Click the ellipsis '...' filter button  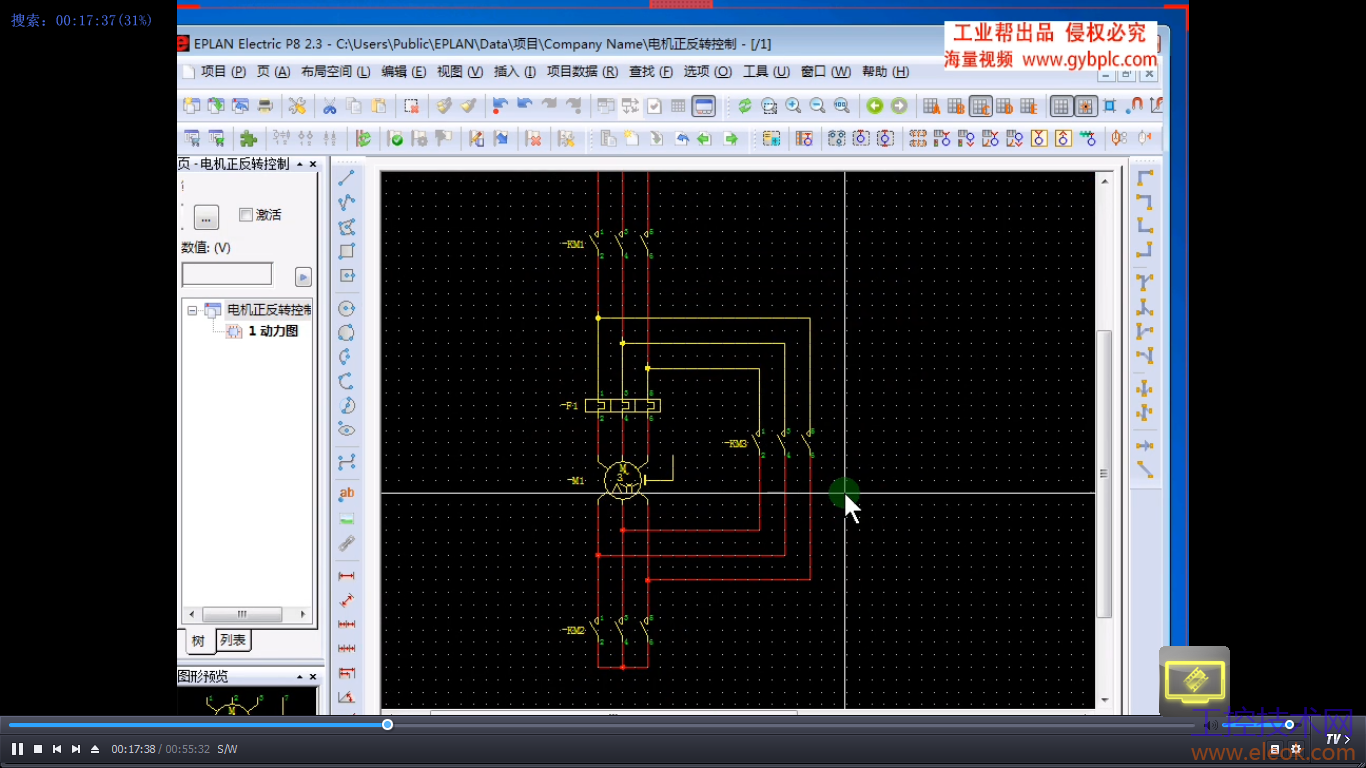coord(206,219)
